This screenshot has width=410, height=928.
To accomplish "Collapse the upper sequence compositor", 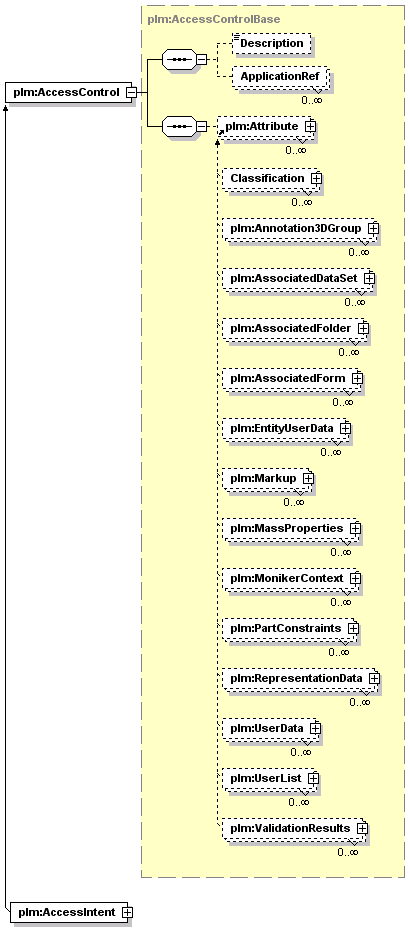I will point(202,60).
